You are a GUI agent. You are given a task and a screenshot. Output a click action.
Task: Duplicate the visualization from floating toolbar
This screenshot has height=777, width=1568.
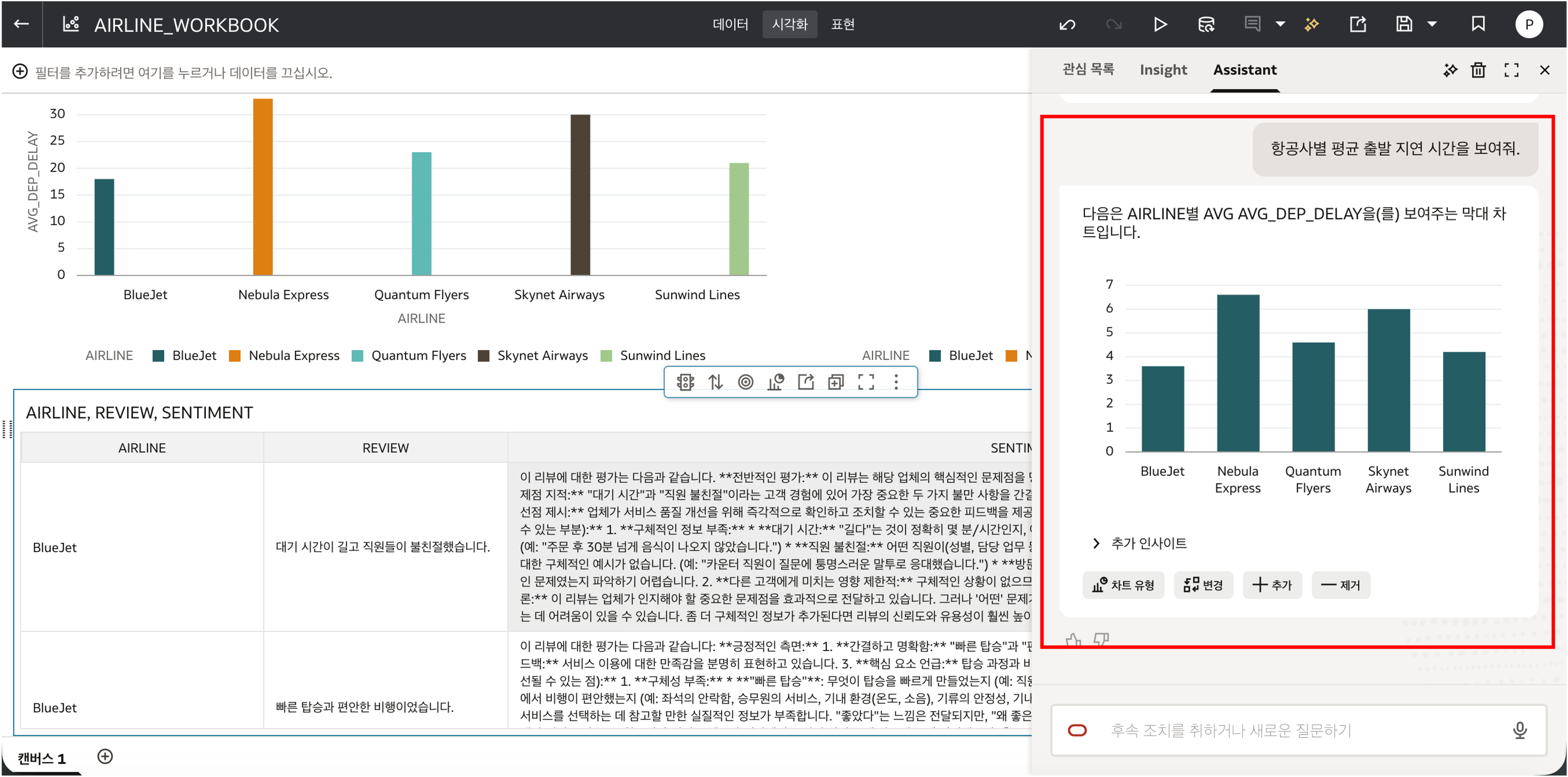coord(836,382)
